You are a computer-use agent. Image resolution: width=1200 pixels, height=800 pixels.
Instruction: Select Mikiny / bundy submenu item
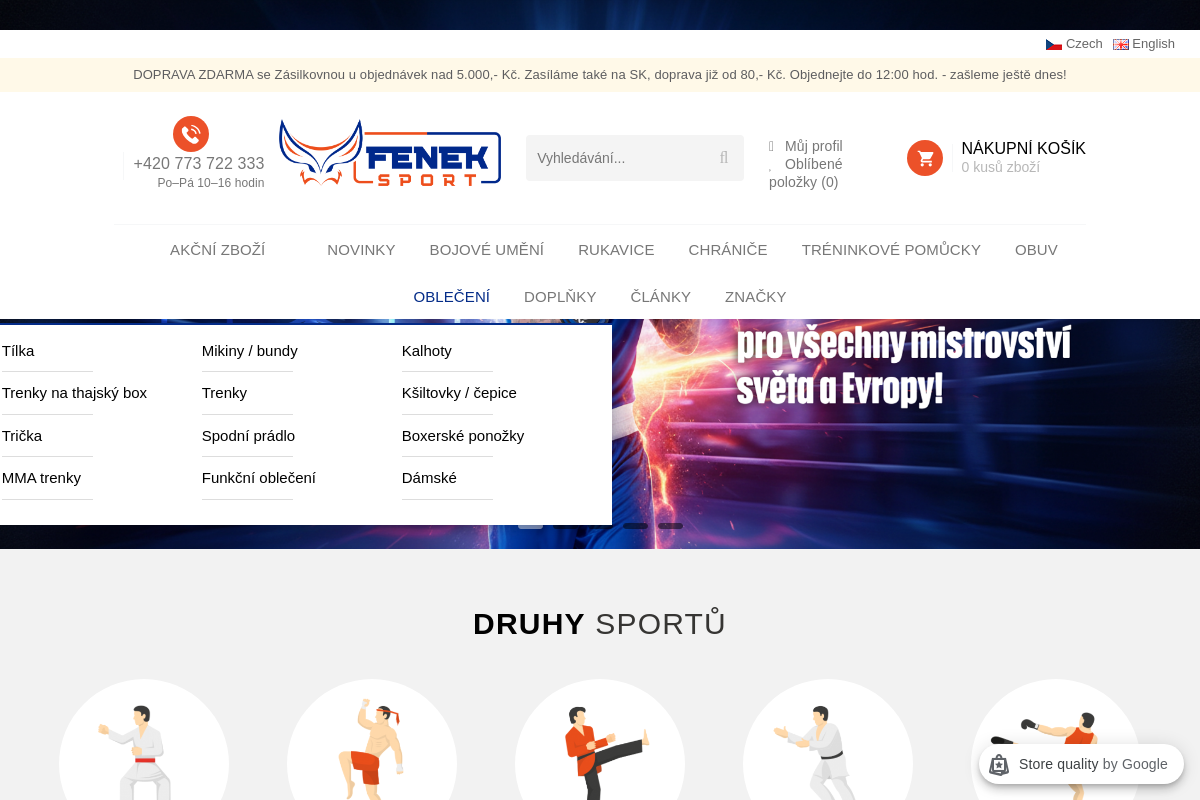pos(250,351)
